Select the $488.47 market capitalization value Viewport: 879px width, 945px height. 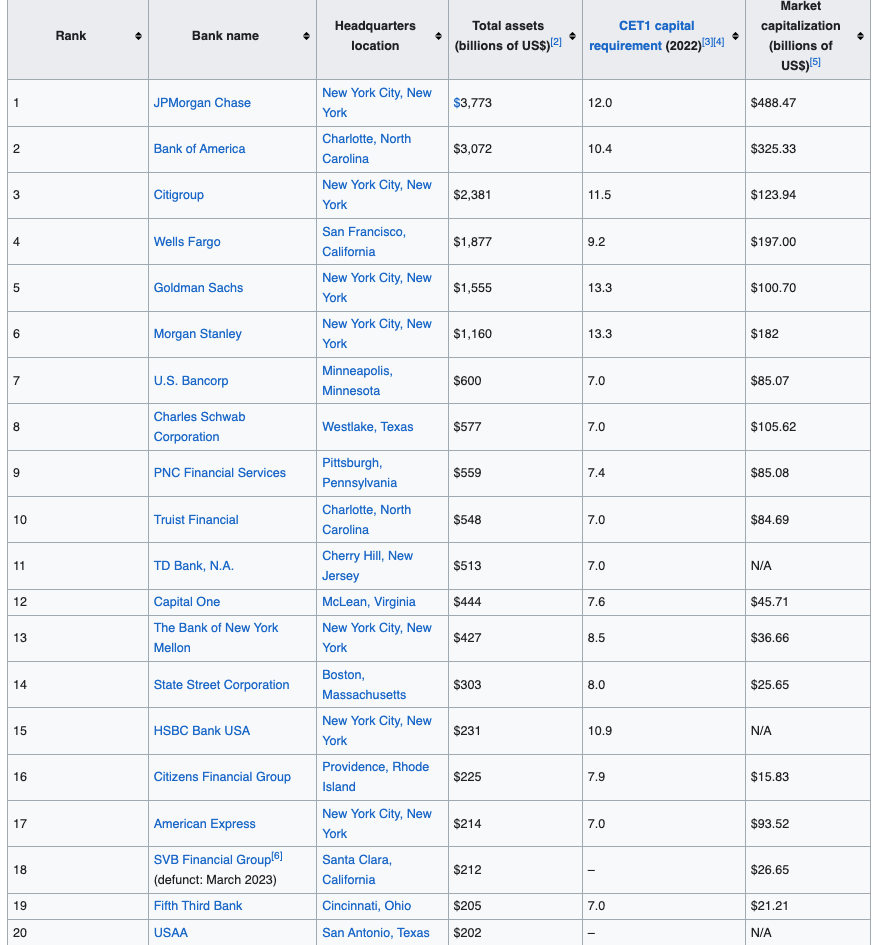773,103
